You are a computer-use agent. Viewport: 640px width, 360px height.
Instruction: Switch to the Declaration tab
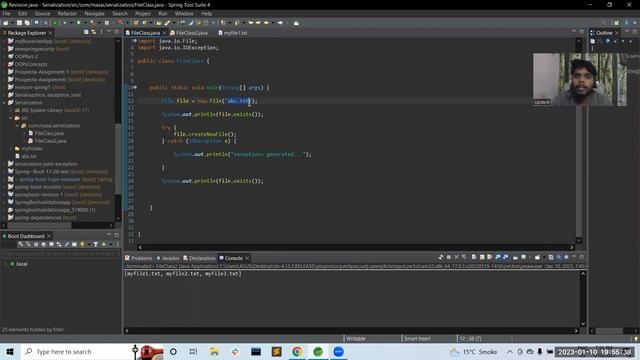(199, 258)
